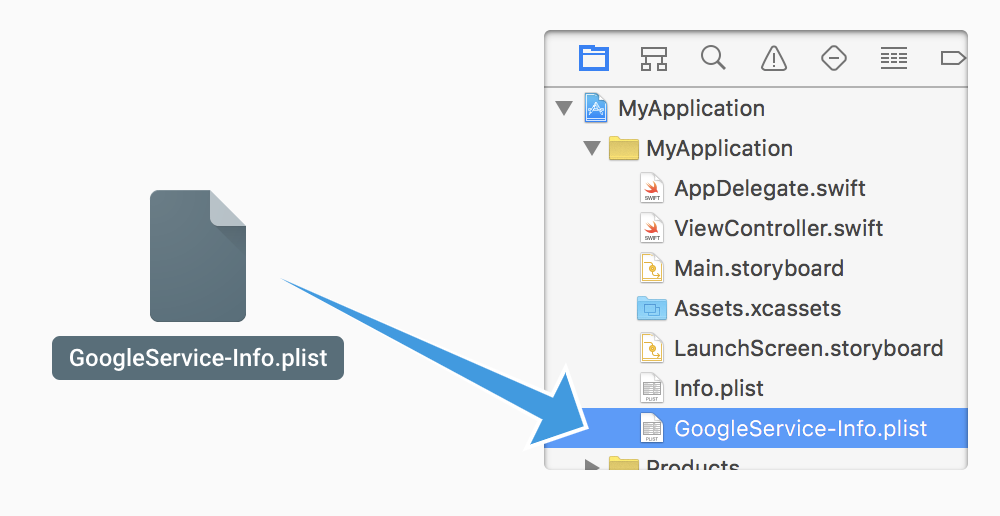Click the ViewController.swift Swift file icon

coord(652,228)
